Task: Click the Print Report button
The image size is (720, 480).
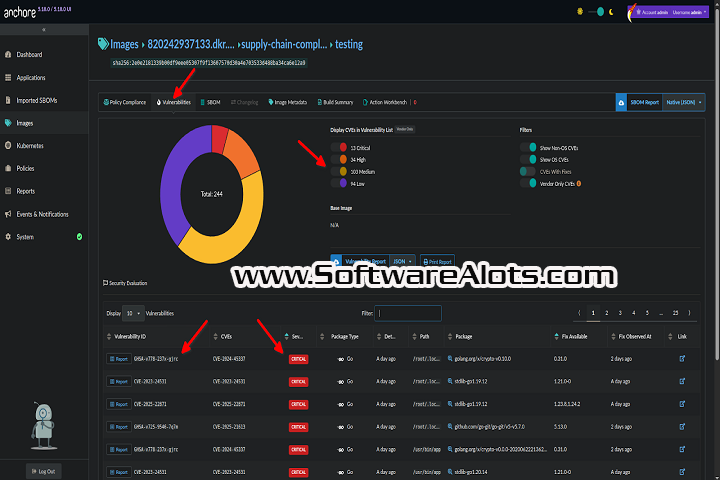Action: (436, 261)
